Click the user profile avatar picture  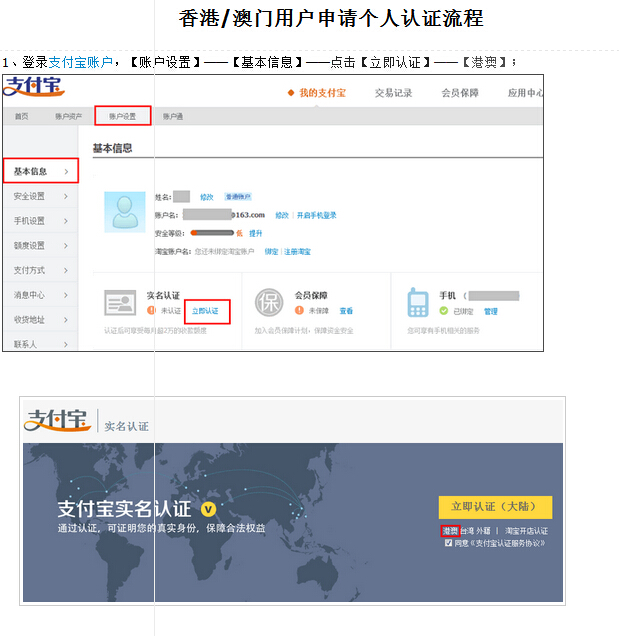[125, 212]
